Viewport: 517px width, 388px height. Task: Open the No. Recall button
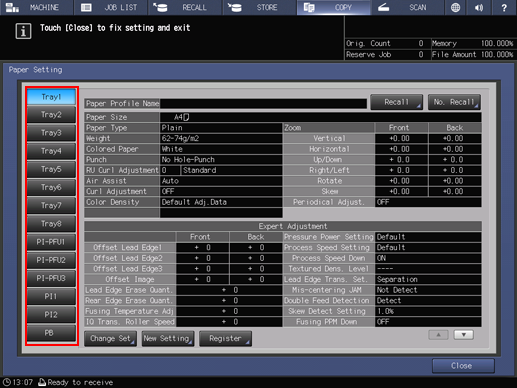coord(454,102)
